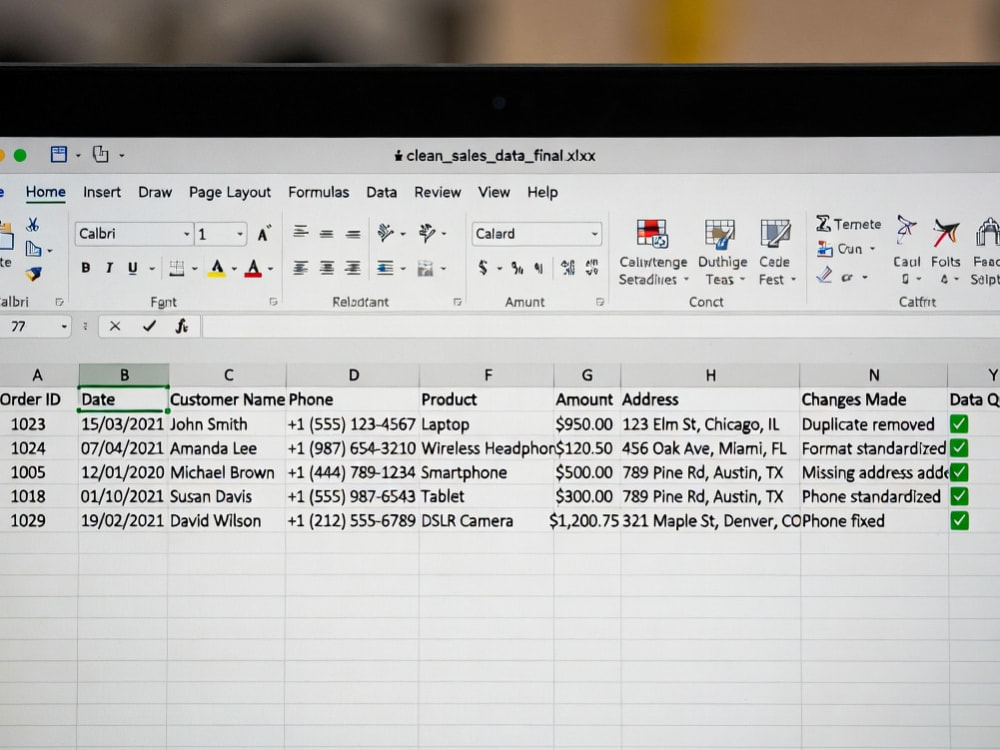Align text right
Image resolution: width=1000 pixels, height=750 pixels.
pos(353,268)
